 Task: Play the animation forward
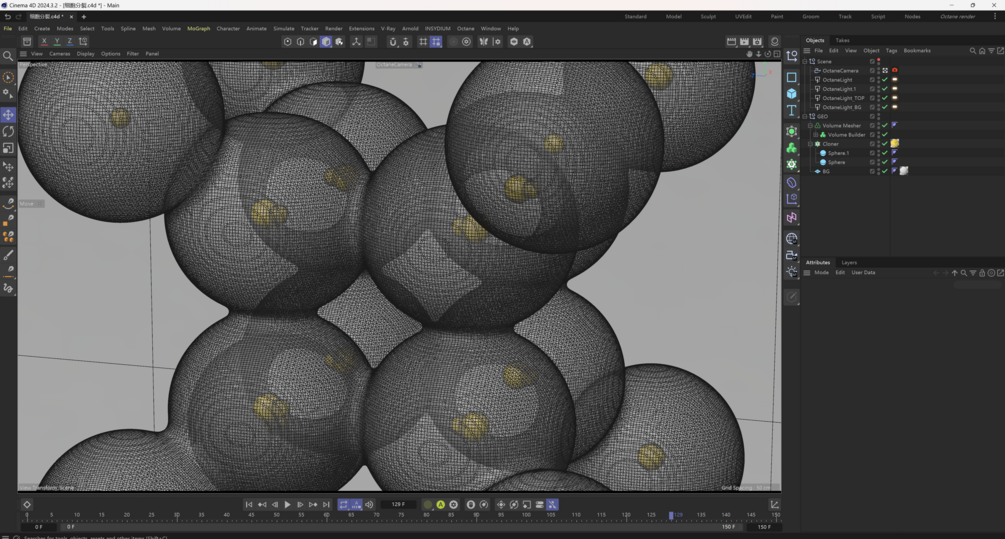click(287, 505)
